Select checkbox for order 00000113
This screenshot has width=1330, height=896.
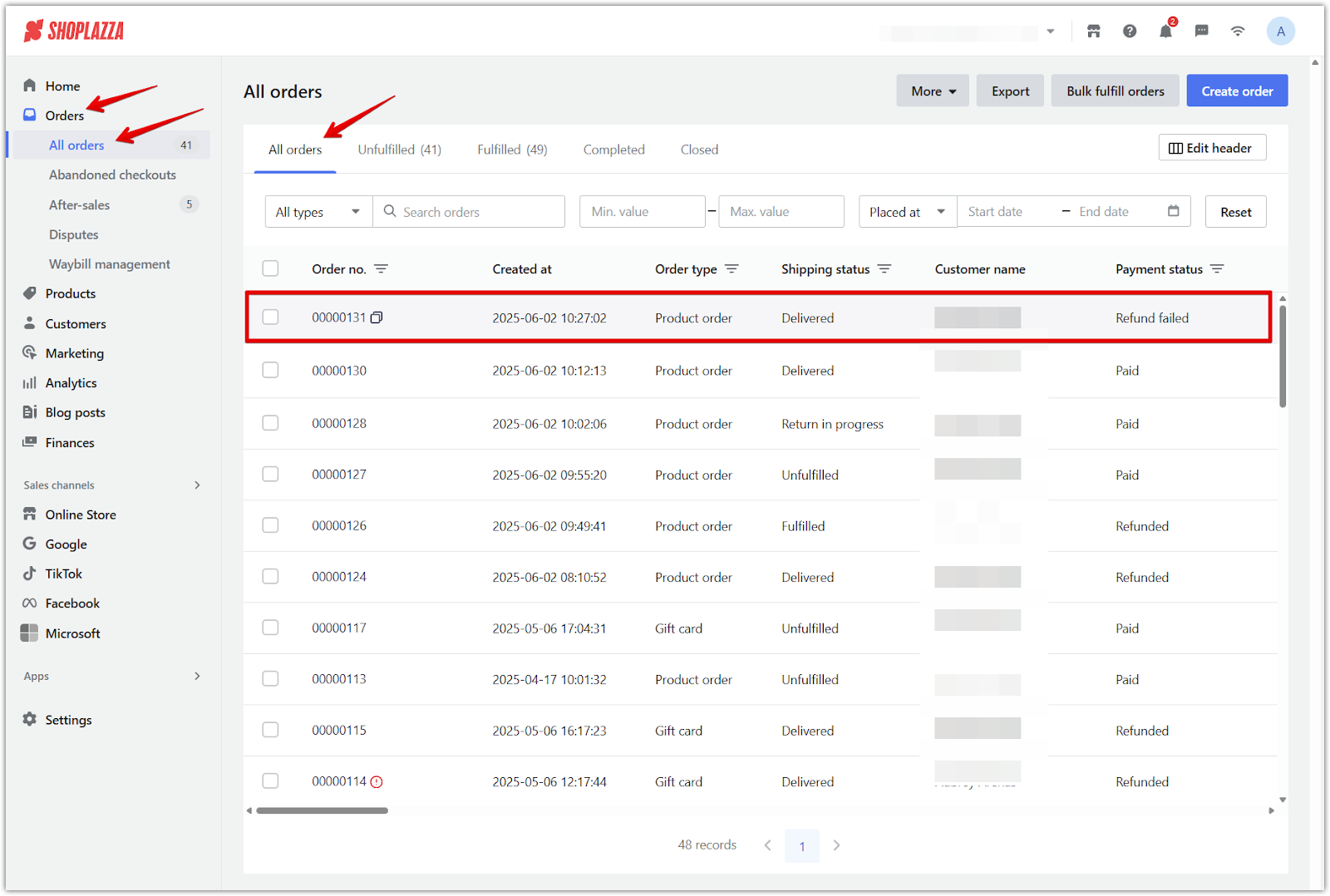pos(270,679)
